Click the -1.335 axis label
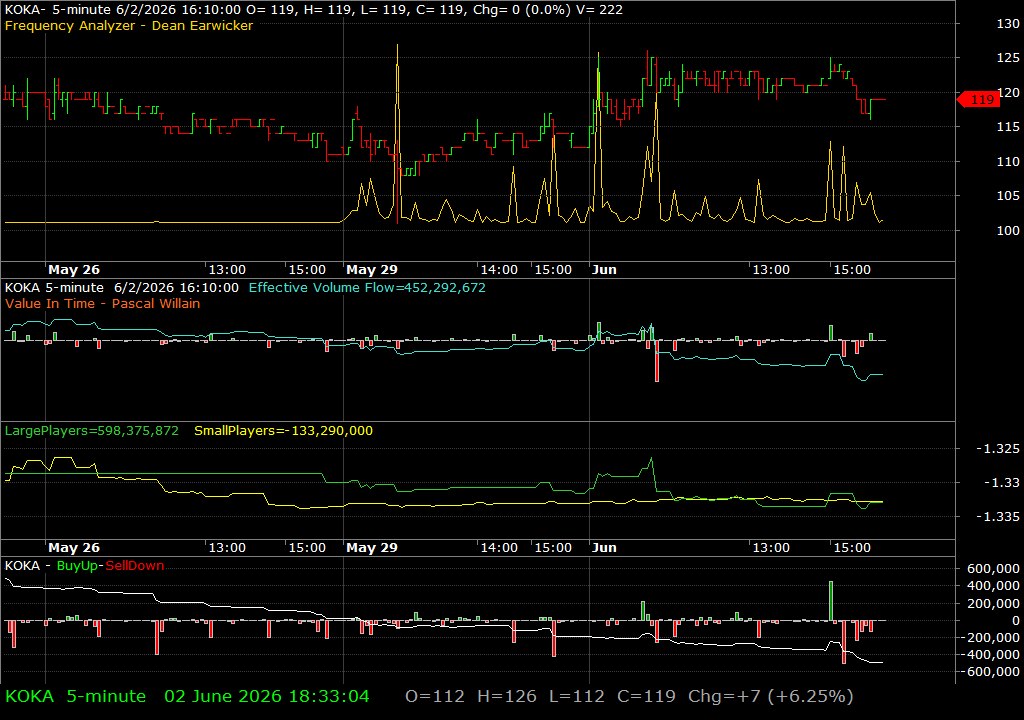 [x=997, y=516]
